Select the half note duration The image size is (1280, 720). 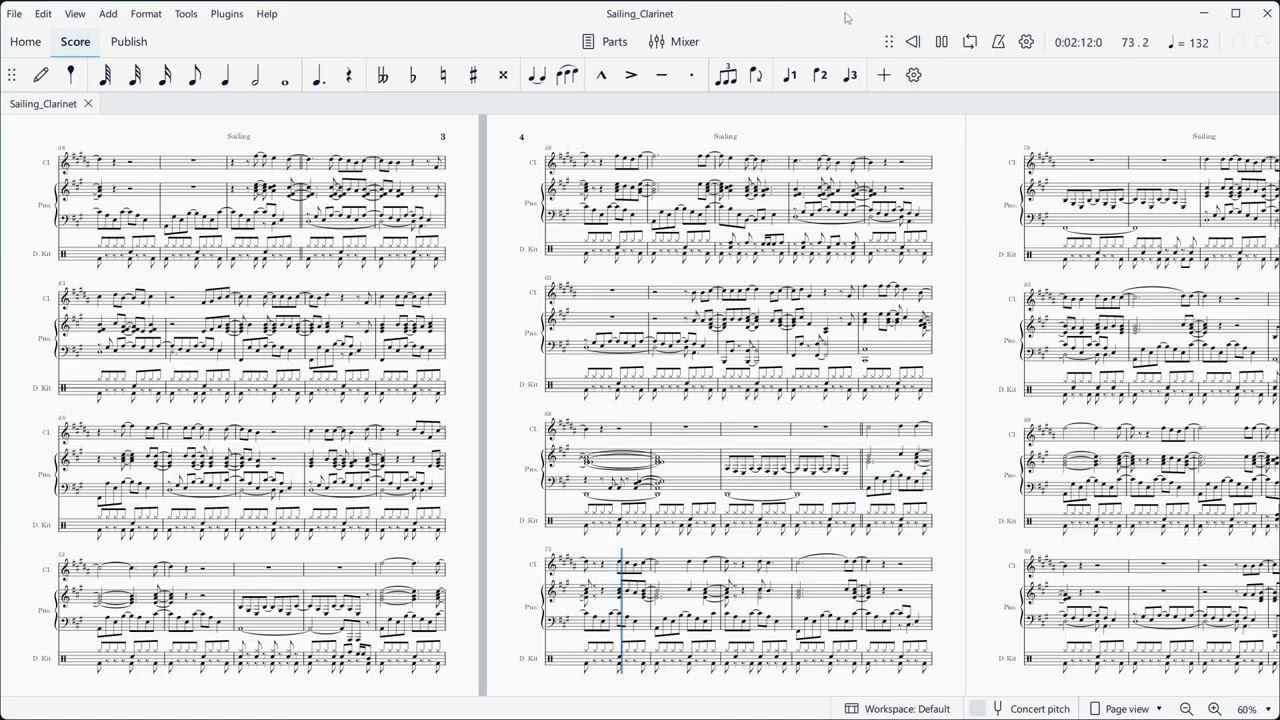coord(255,75)
